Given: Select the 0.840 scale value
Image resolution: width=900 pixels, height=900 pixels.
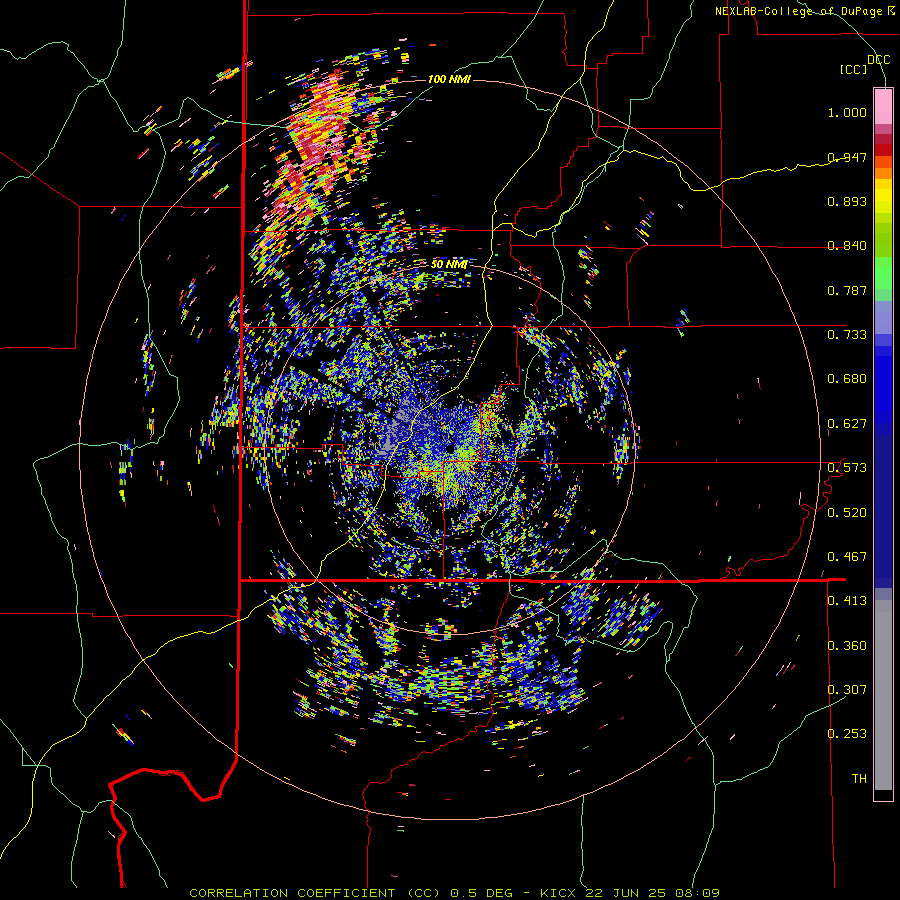Looking at the screenshot, I should point(847,246).
